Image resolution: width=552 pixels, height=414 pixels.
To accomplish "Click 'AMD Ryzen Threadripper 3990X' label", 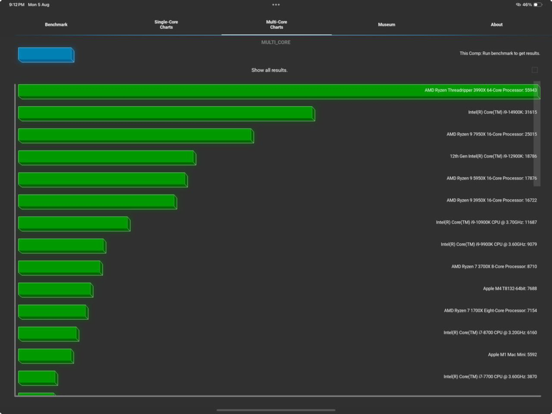I will (x=481, y=90).
